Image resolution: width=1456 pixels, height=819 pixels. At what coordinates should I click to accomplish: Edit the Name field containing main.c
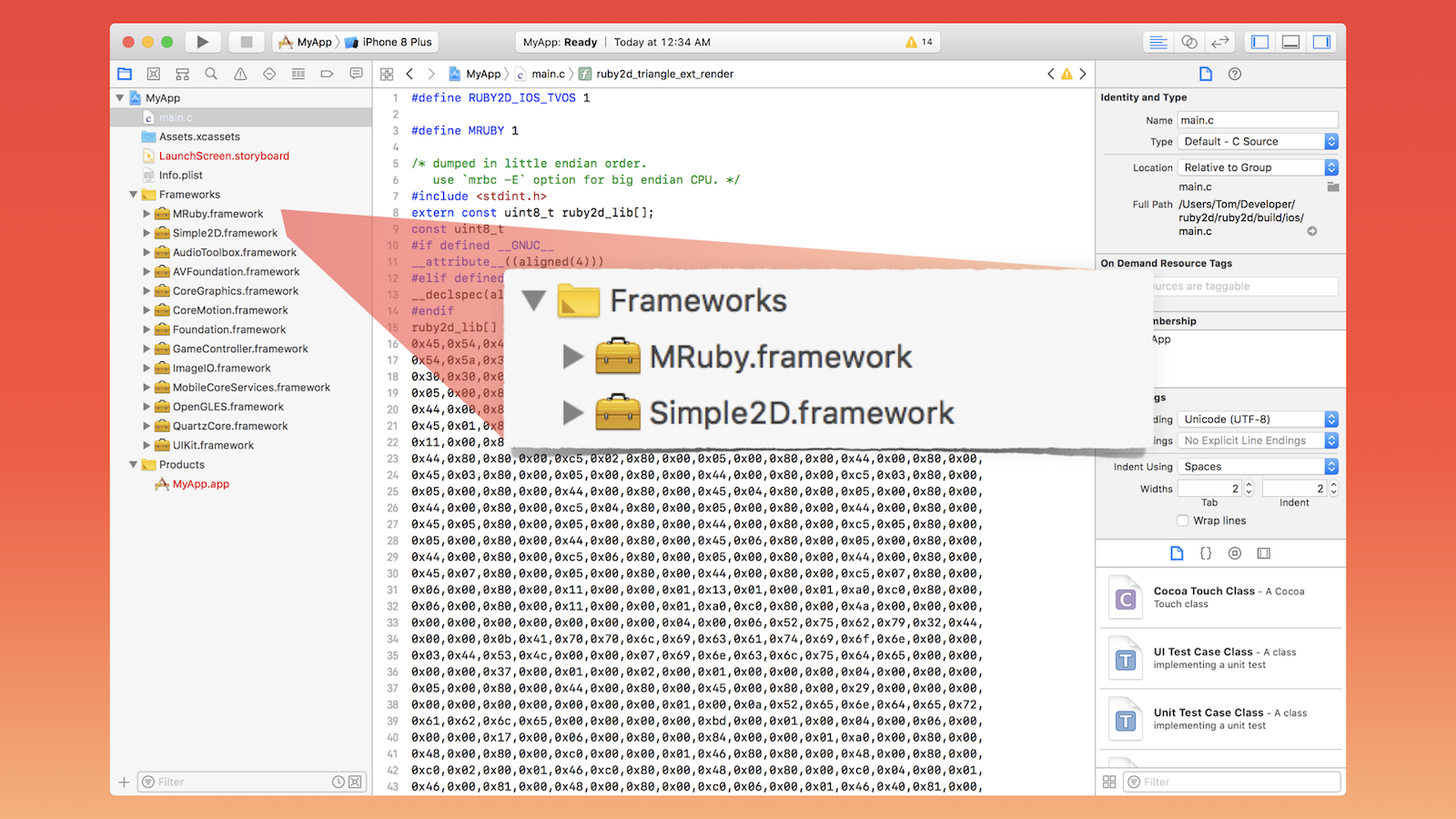[x=1258, y=120]
